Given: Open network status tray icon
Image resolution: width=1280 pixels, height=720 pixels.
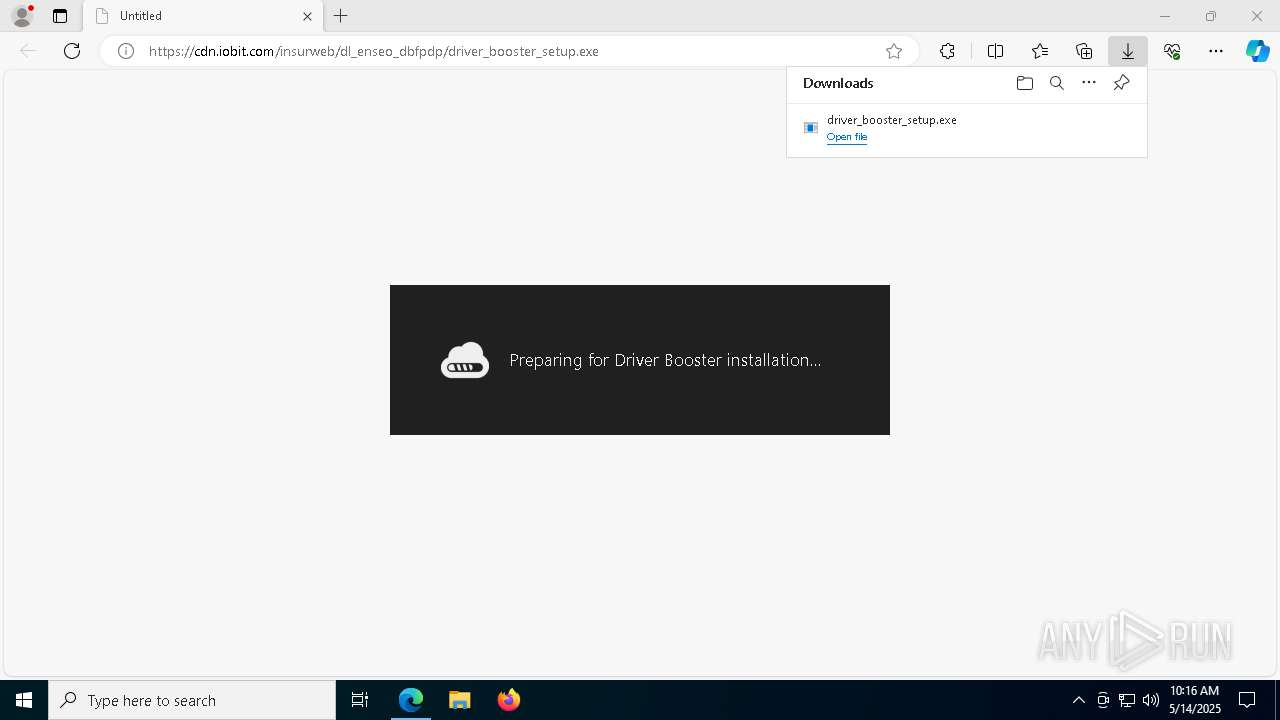Looking at the screenshot, I should click(1127, 700).
